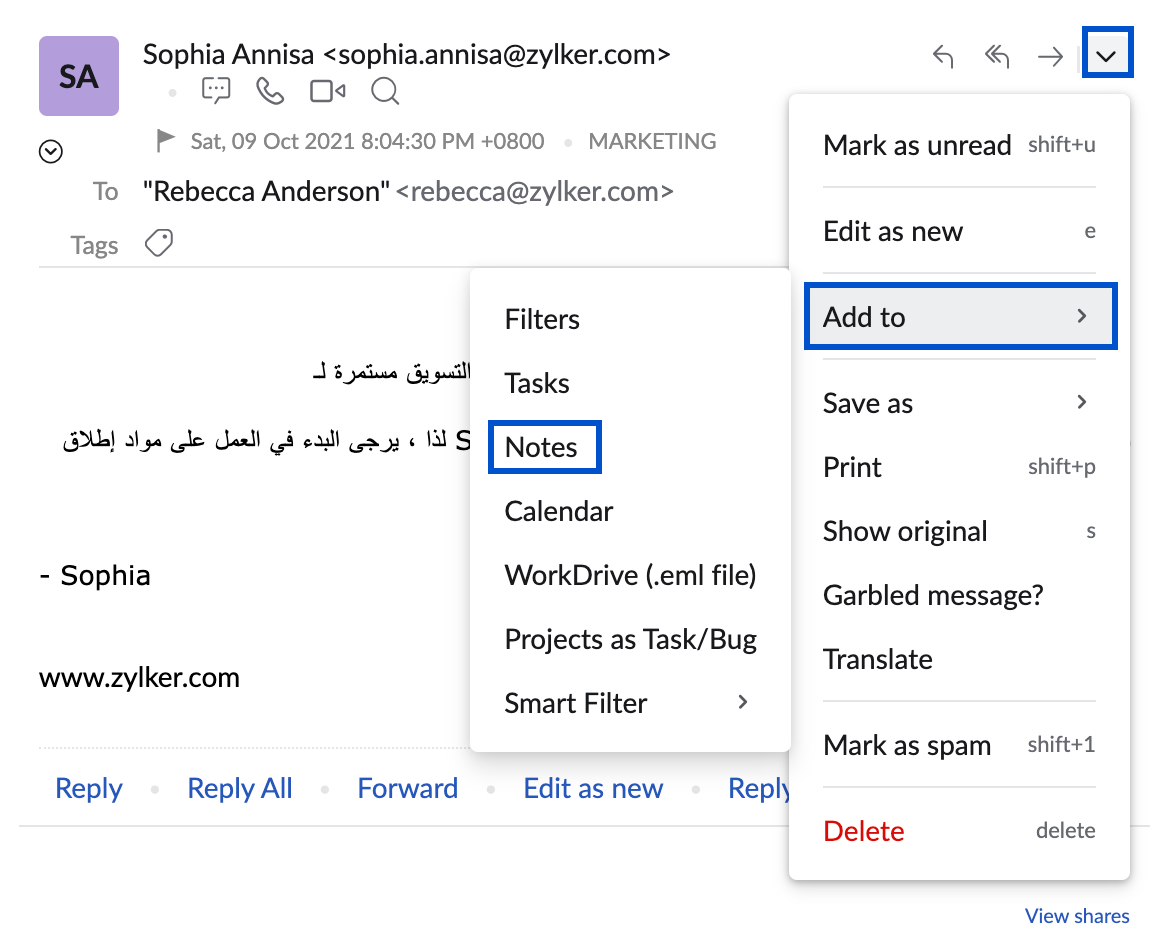Open the View shares link
Image resolution: width=1152 pixels, height=942 pixels.
point(1077,916)
